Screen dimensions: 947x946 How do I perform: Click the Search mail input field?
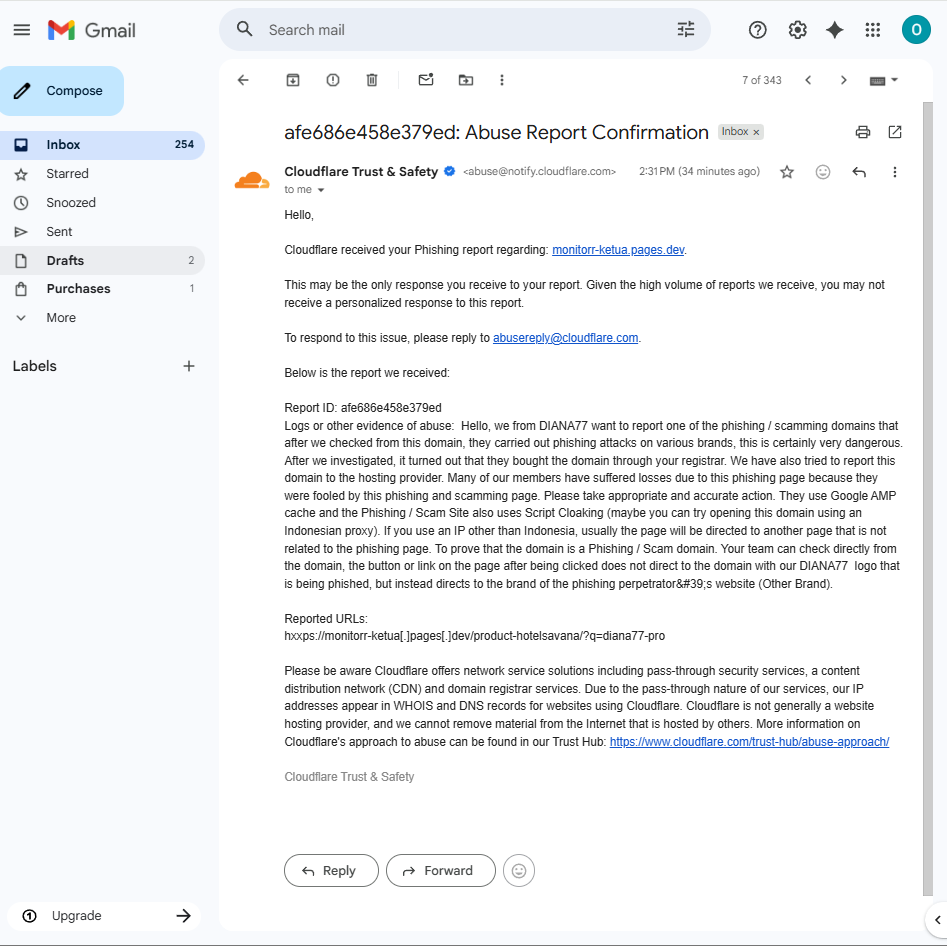point(465,30)
